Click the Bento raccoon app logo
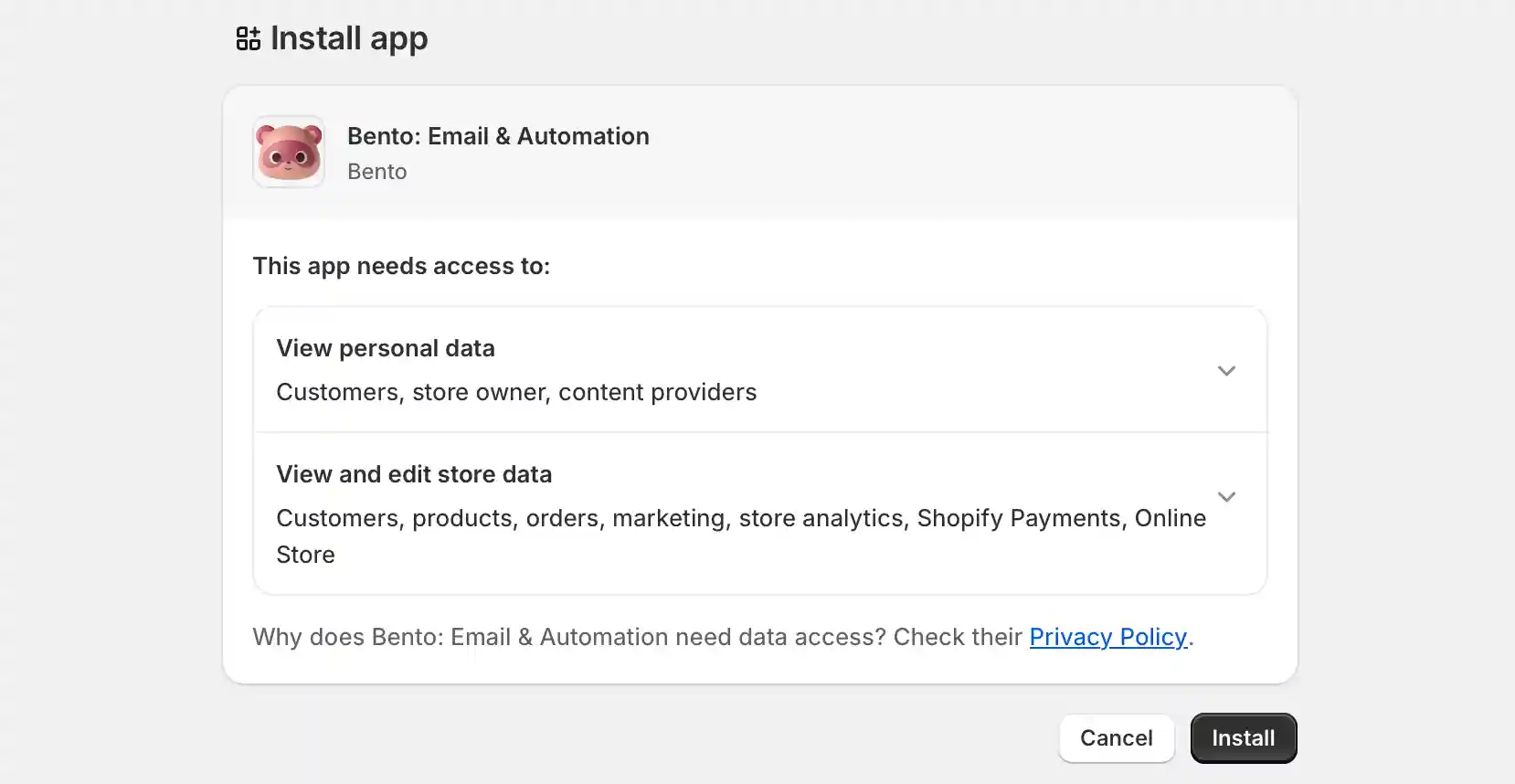Screen dimensions: 1515x784 pyautogui.click(x=289, y=152)
